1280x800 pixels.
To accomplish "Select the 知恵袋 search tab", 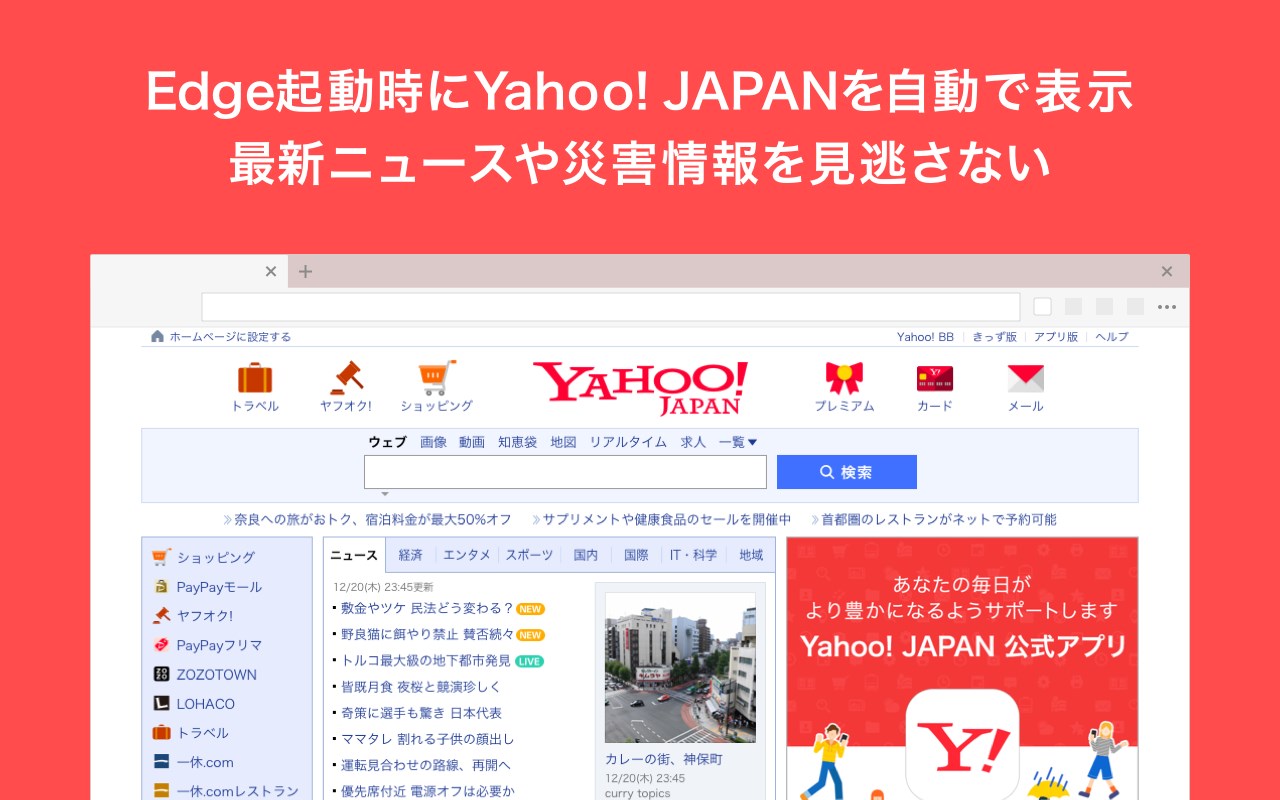I will pos(517,442).
